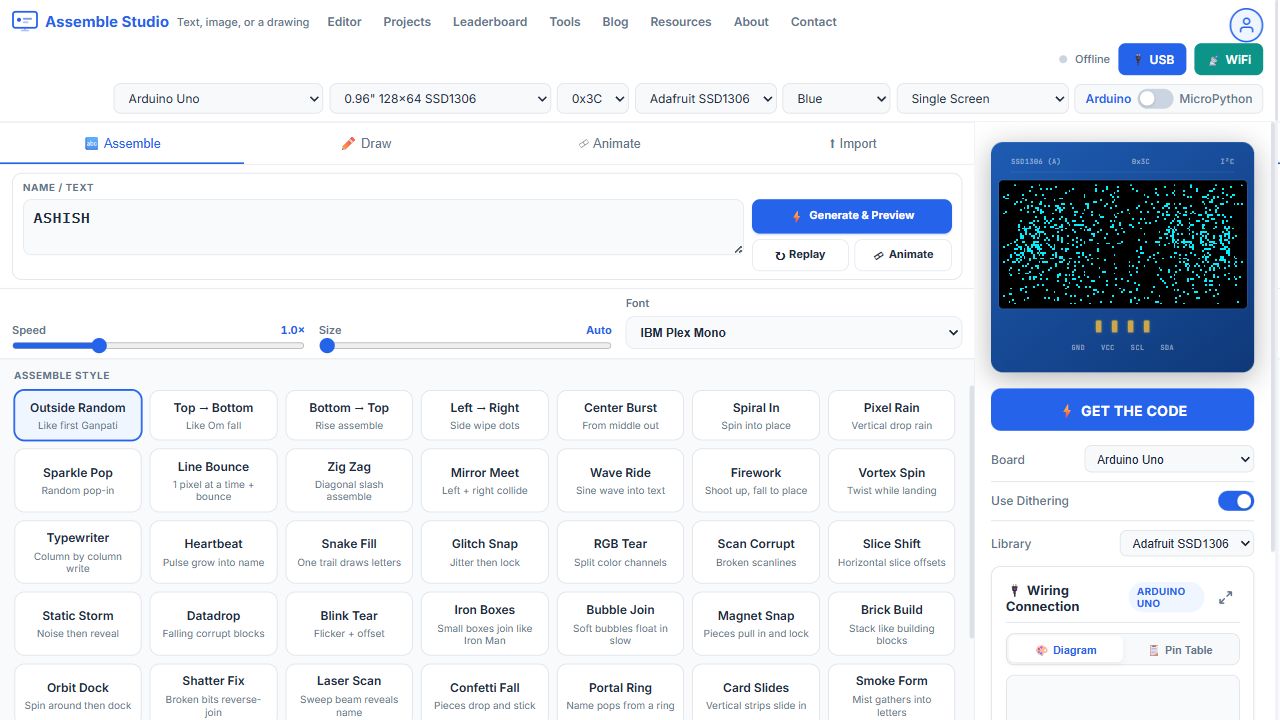Open the Board dropdown below GET THE CODE
The height and width of the screenshot is (720, 1280).
(1169, 460)
